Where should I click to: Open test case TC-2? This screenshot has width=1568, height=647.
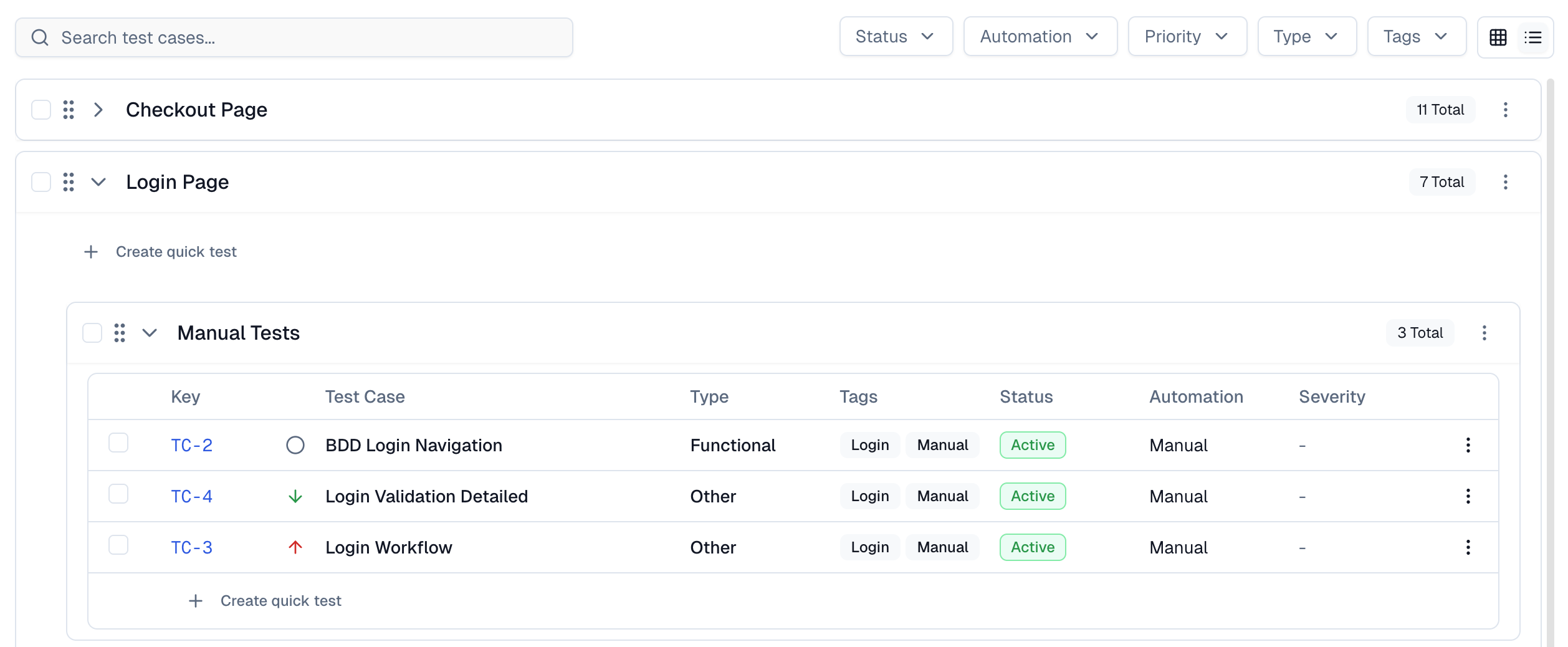coord(191,445)
